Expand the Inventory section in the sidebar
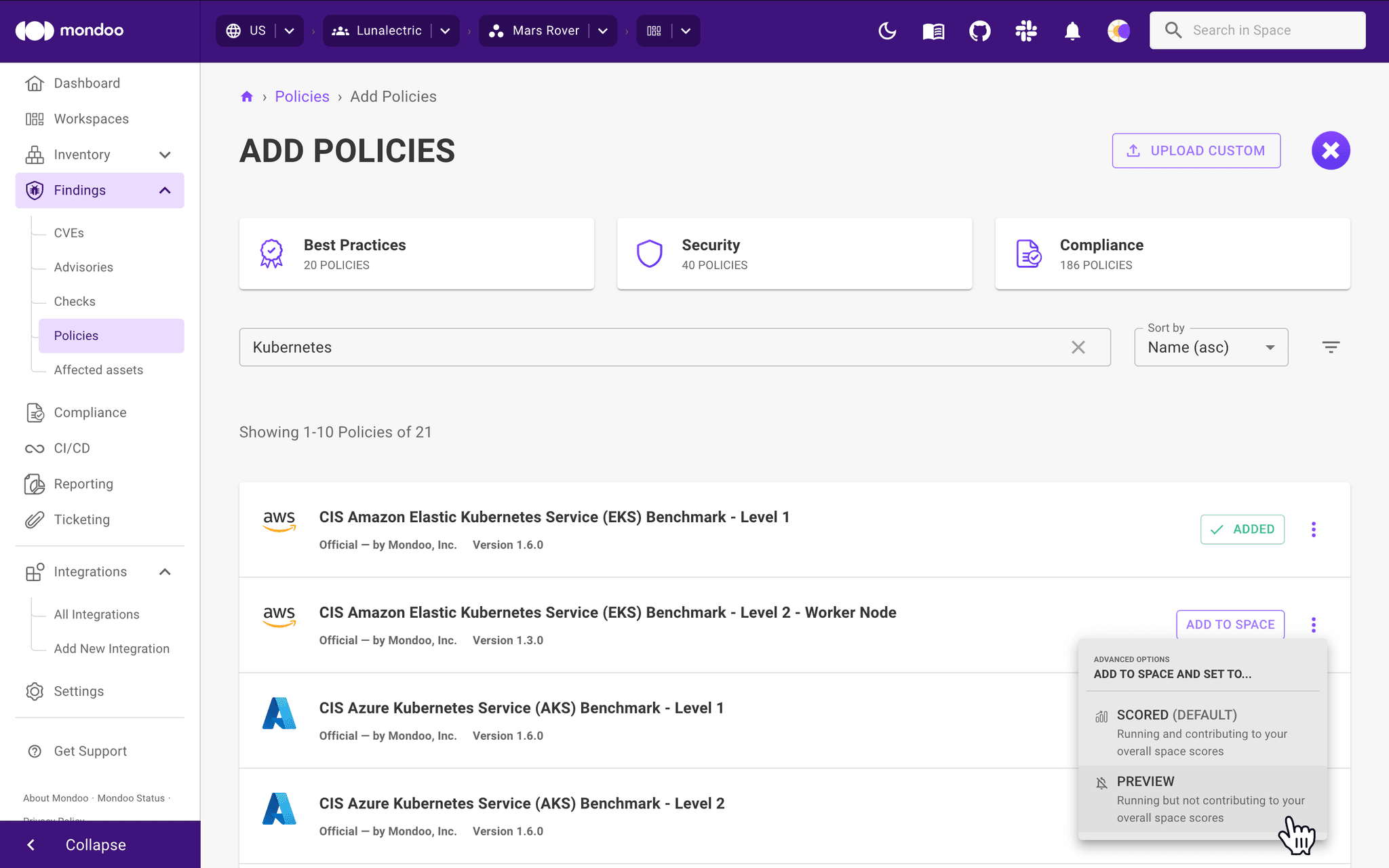 tap(165, 155)
